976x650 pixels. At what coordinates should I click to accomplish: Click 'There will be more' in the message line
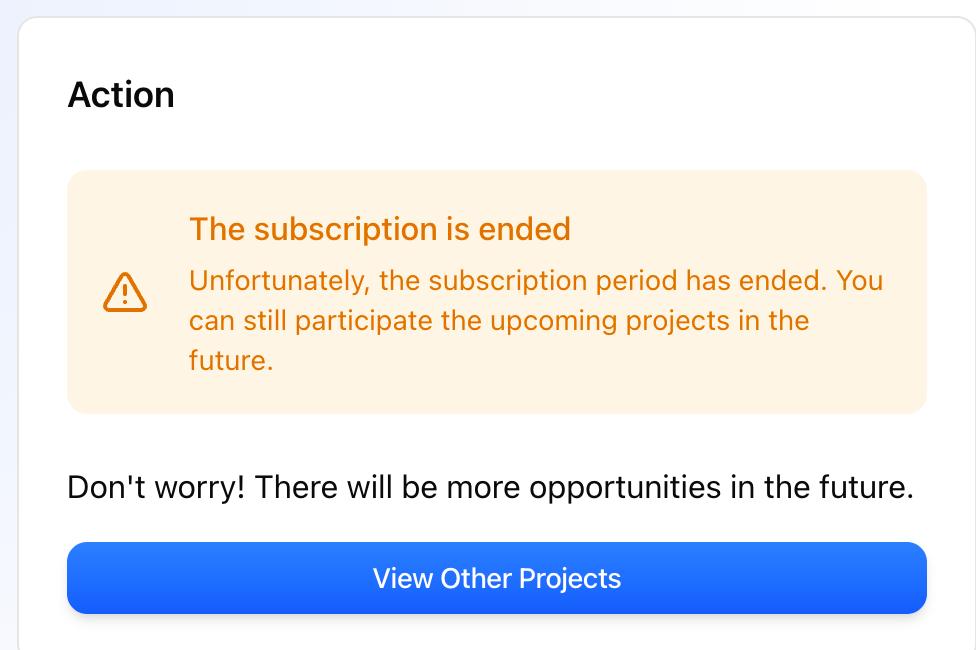point(387,486)
